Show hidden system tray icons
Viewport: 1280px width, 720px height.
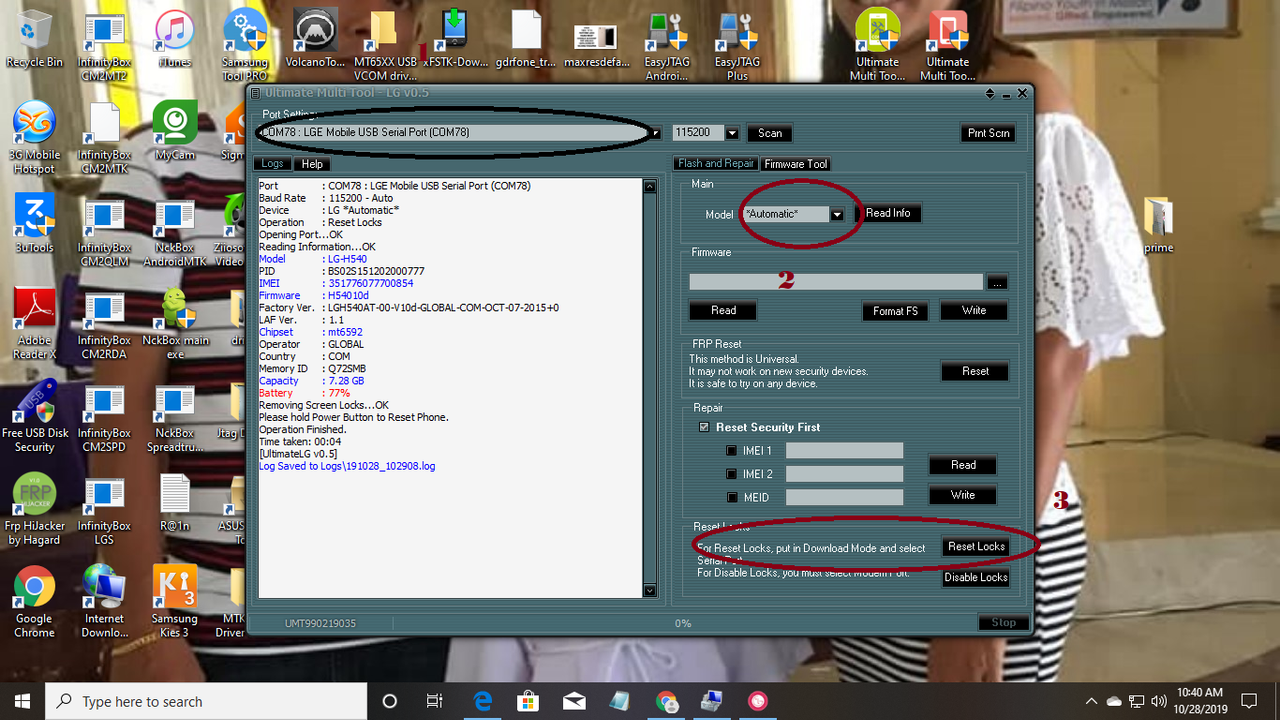pyautogui.click(x=1093, y=701)
